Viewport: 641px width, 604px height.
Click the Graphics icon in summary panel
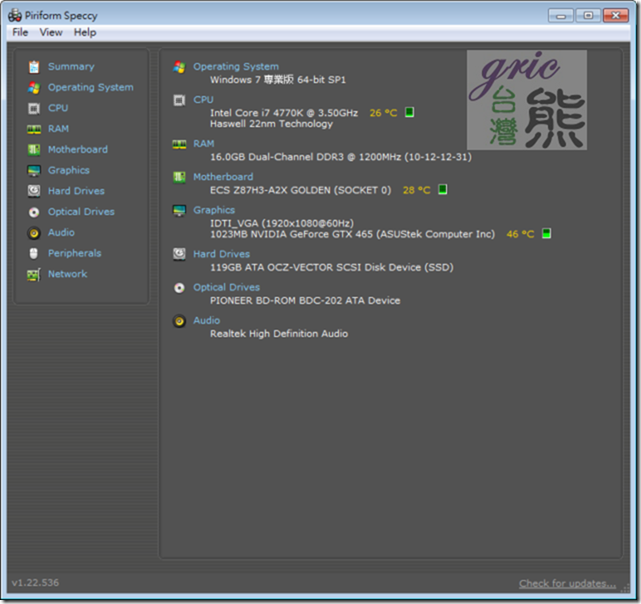click(179, 210)
